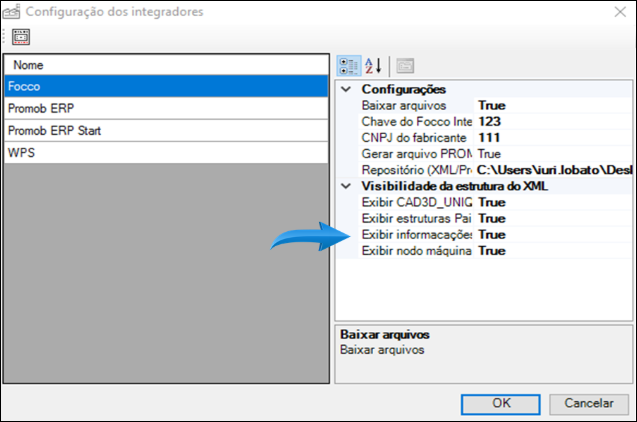637x422 pixels.
Task: Change the Exibir estruturas Pai True value
Action: coord(552,219)
